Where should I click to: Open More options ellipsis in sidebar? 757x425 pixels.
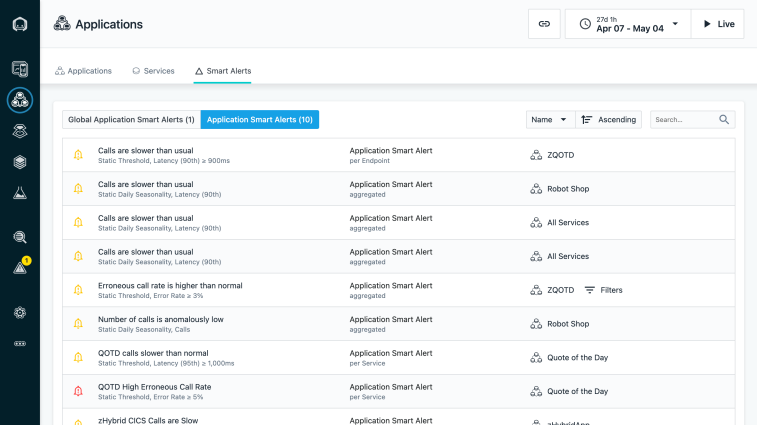pyautogui.click(x=20, y=343)
